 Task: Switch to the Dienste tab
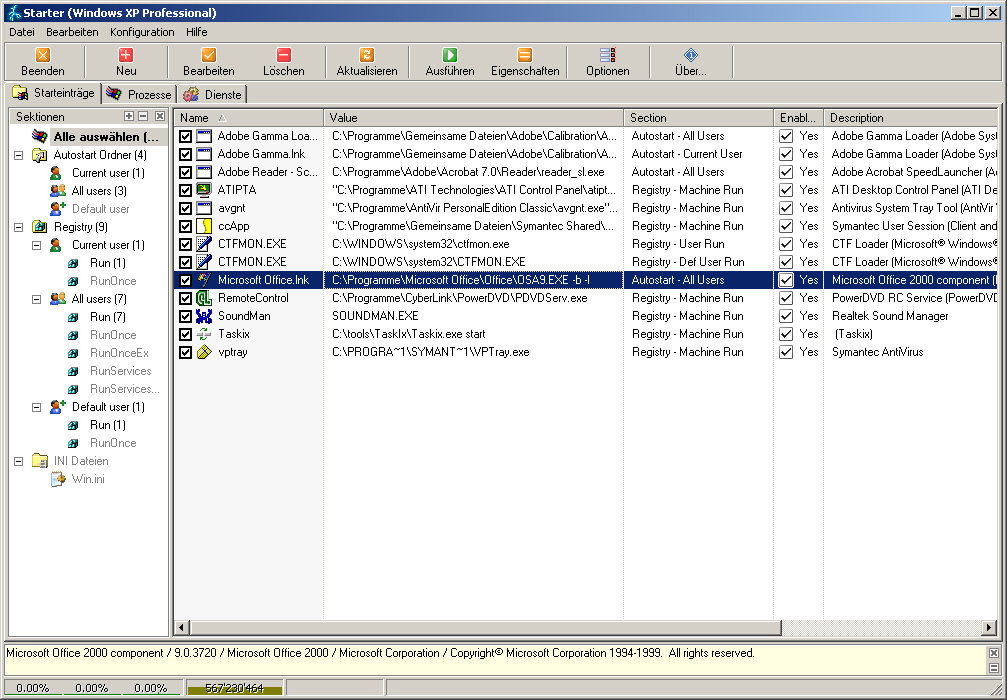coord(213,94)
